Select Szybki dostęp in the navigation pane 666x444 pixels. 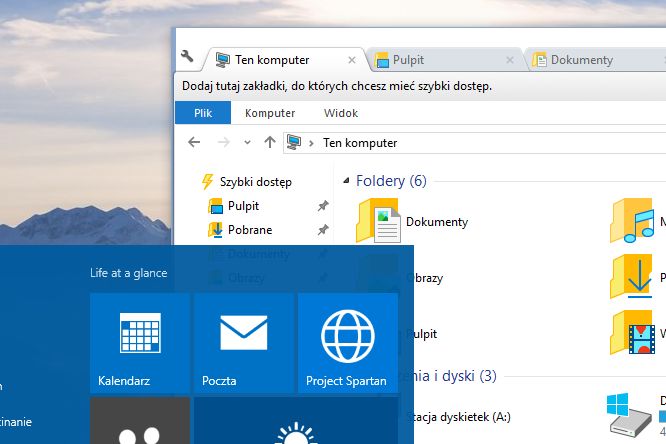(x=256, y=182)
